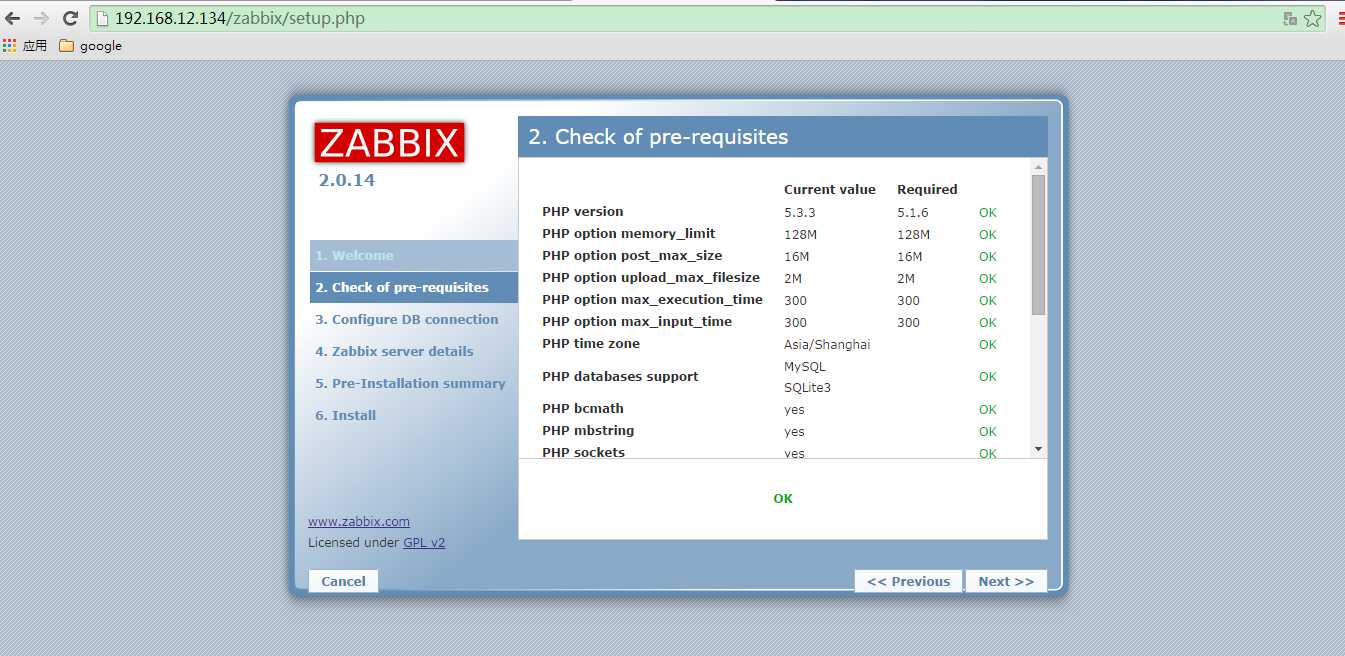Open the Chrome menu icon
1345x656 pixels.
[x=1340, y=18]
